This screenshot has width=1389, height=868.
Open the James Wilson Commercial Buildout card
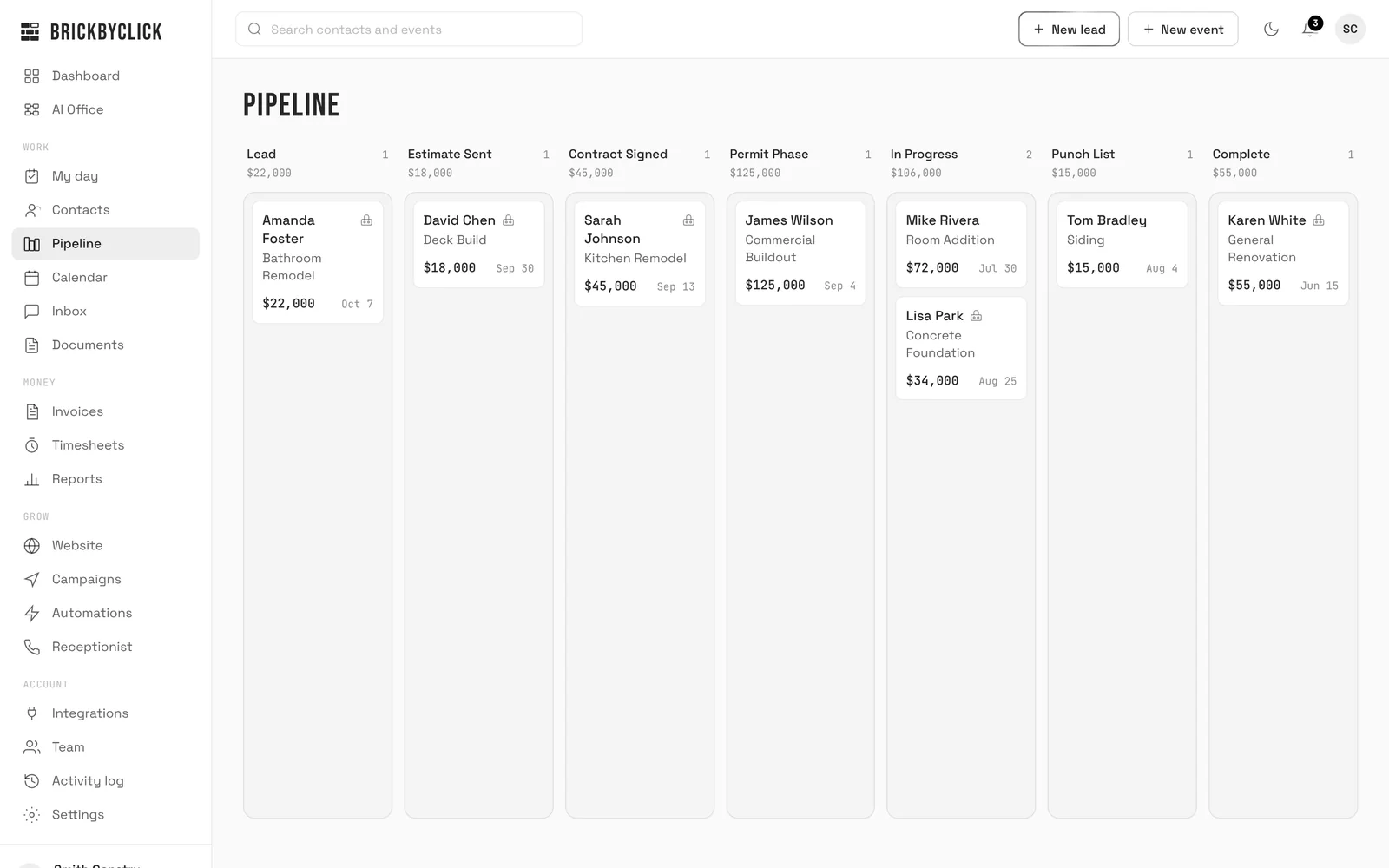[x=800, y=253]
